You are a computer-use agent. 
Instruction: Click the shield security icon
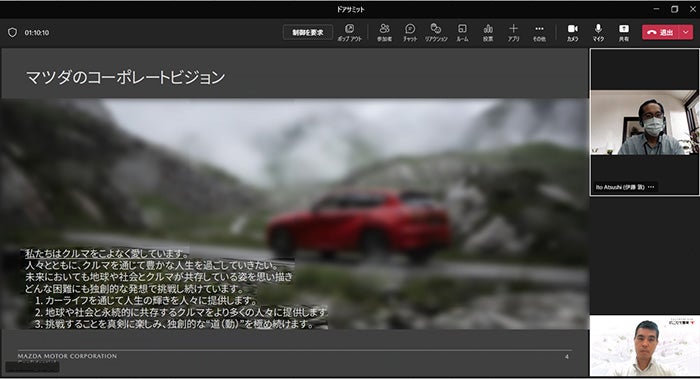[x=12, y=33]
